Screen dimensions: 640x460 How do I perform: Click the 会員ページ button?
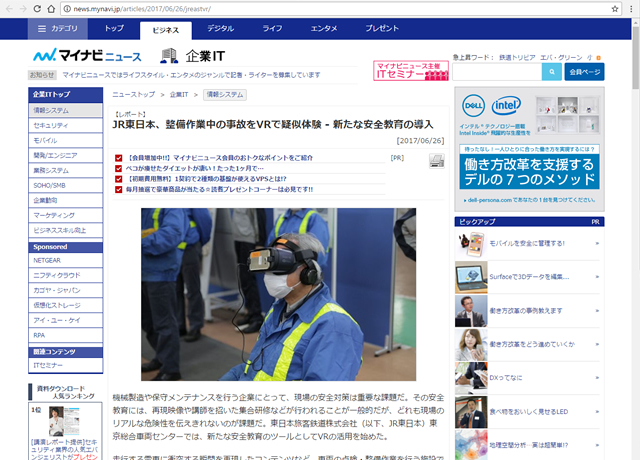[x=584, y=72]
